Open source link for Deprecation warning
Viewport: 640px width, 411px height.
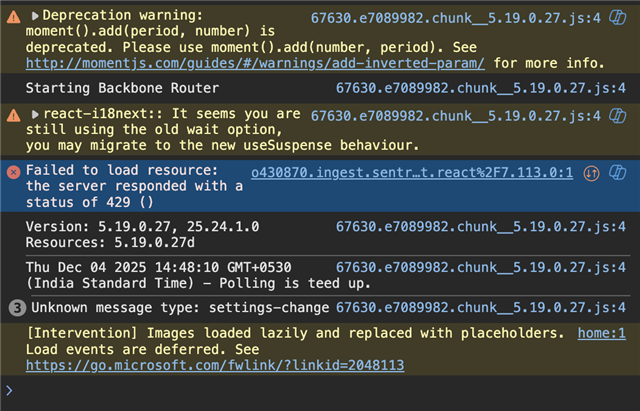coord(468,17)
